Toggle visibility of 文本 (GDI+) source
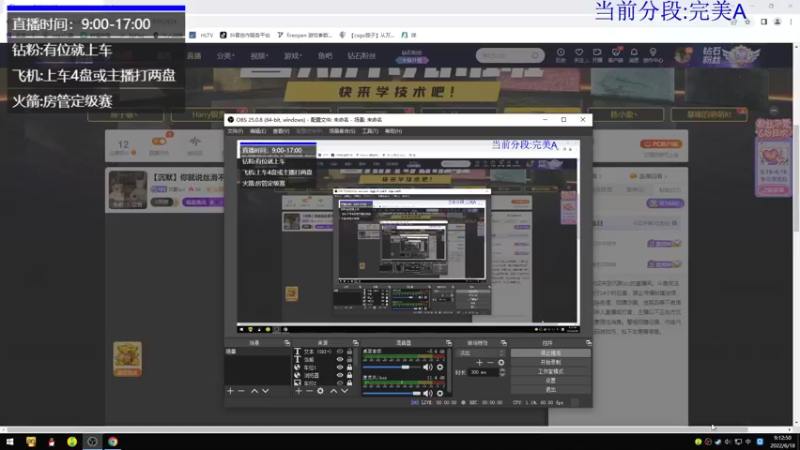 (x=340, y=352)
